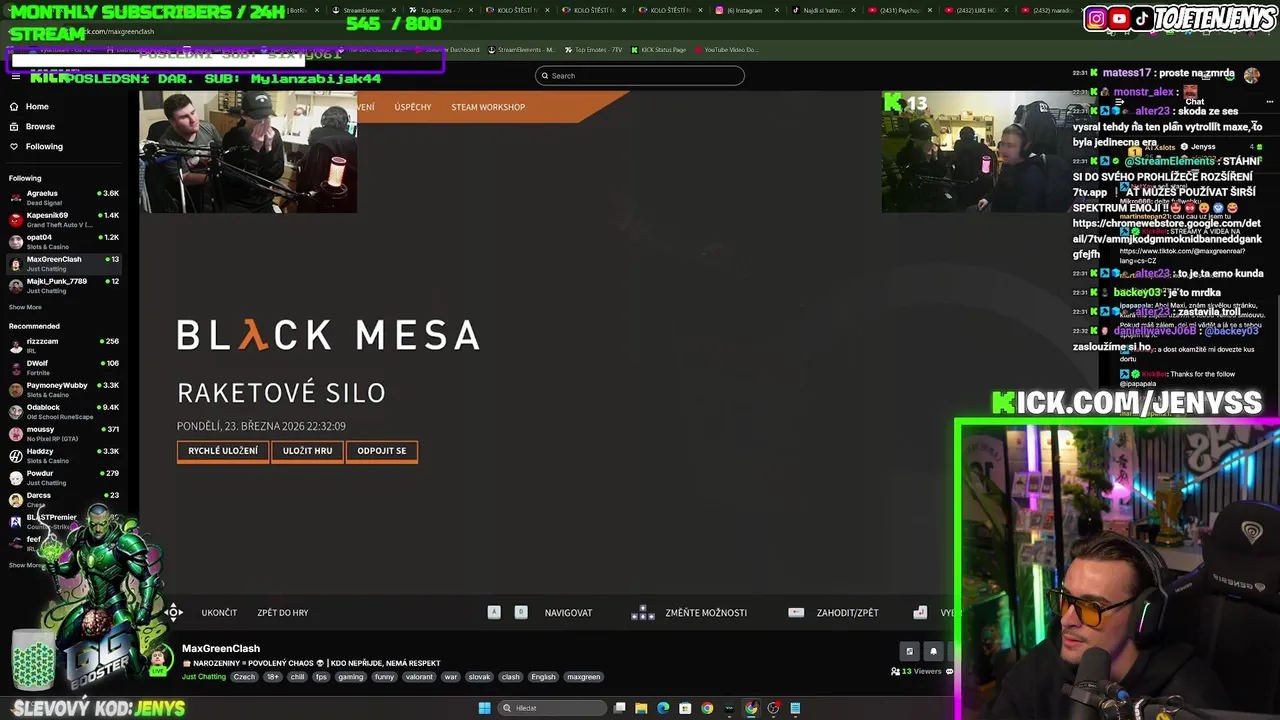Viewport: 1280px width, 720px height.
Task: Open Odablock recommended channel
Action: (x=64, y=411)
